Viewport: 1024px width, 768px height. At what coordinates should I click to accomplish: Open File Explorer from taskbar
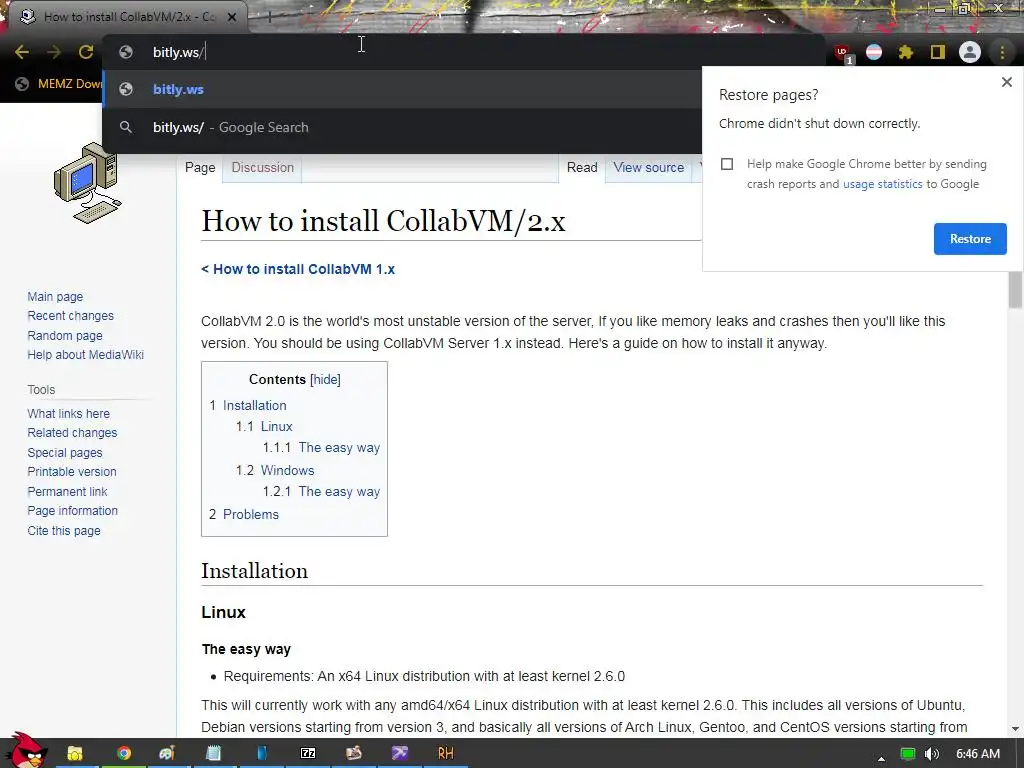[75, 754]
